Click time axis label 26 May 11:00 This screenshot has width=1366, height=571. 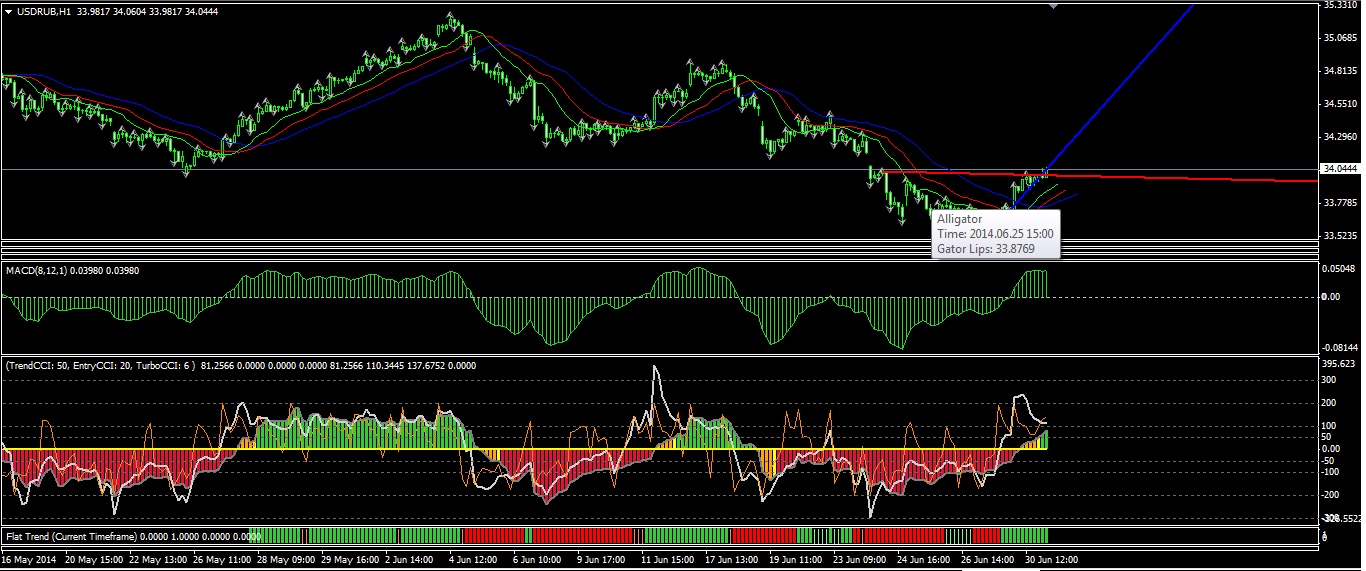pos(224,560)
